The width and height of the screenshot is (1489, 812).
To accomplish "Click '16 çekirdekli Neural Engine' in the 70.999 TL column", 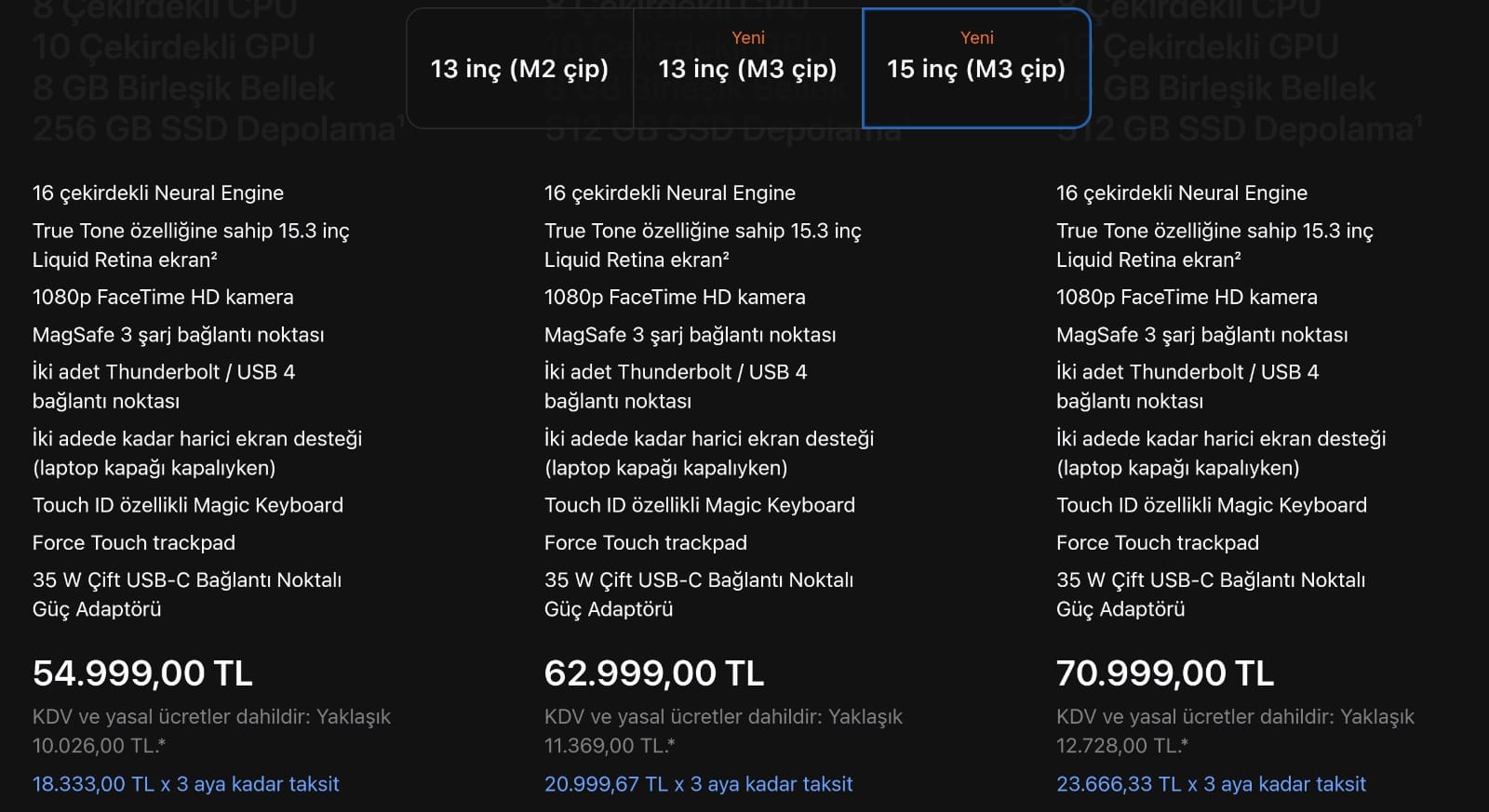I will [1182, 193].
